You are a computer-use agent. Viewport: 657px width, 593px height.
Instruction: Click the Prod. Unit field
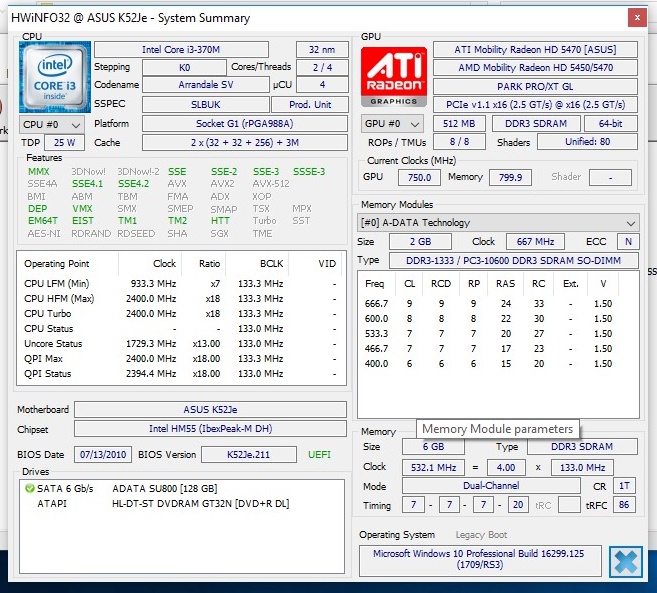(310, 104)
